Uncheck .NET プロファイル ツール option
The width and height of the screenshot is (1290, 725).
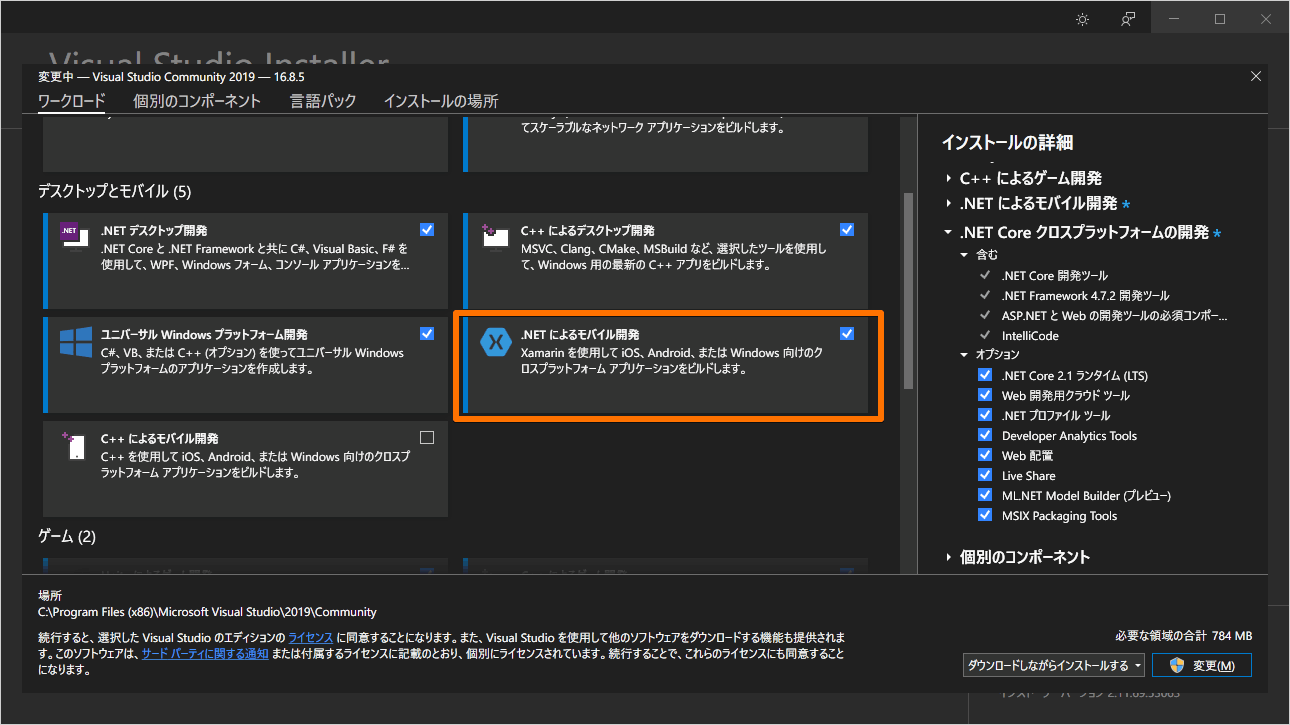pos(985,415)
